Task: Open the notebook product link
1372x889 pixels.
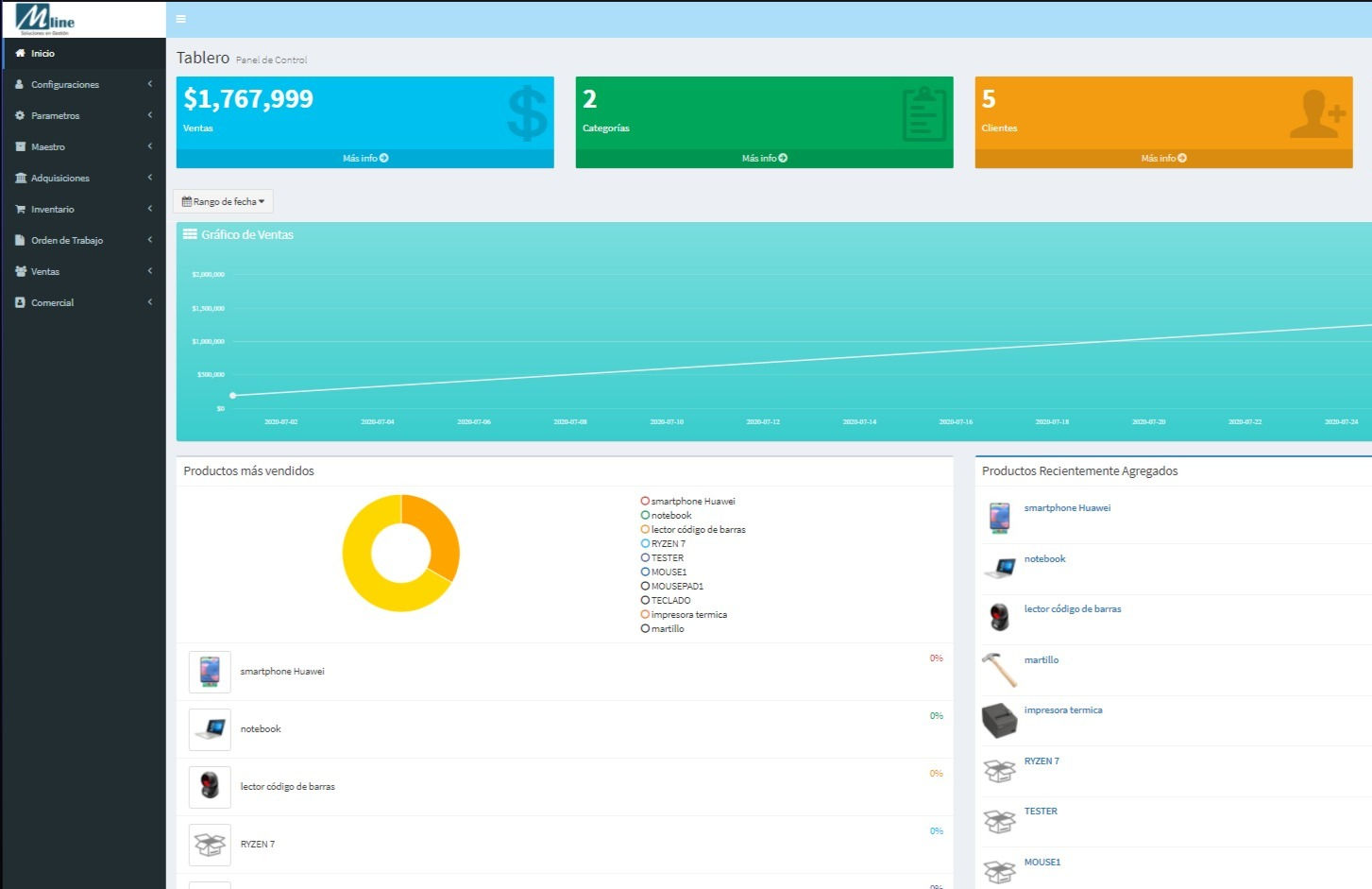Action: (1044, 558)
